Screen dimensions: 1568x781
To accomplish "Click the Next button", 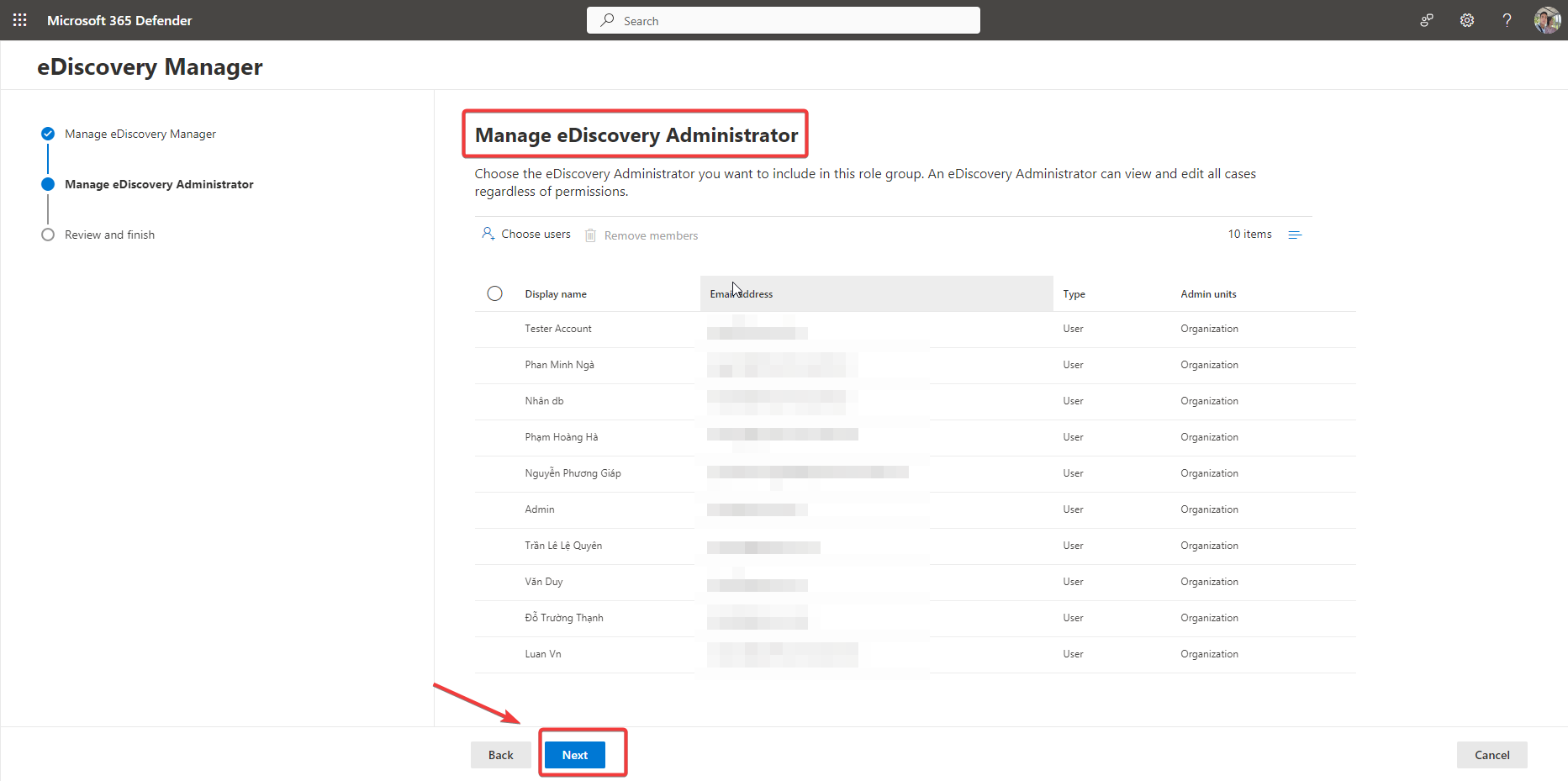I will point(575,755).
